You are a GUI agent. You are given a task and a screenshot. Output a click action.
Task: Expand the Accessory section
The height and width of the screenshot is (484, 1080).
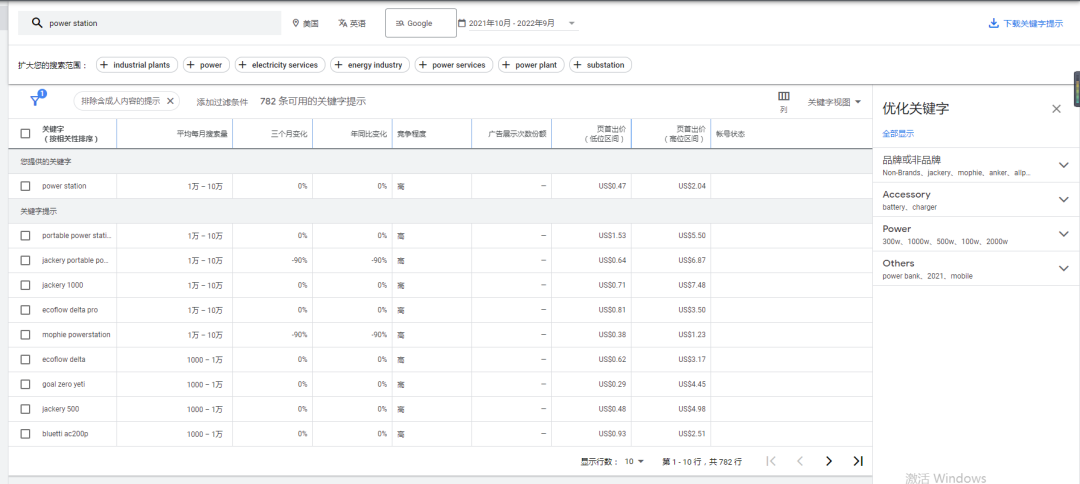click(x=1063, y=200)
